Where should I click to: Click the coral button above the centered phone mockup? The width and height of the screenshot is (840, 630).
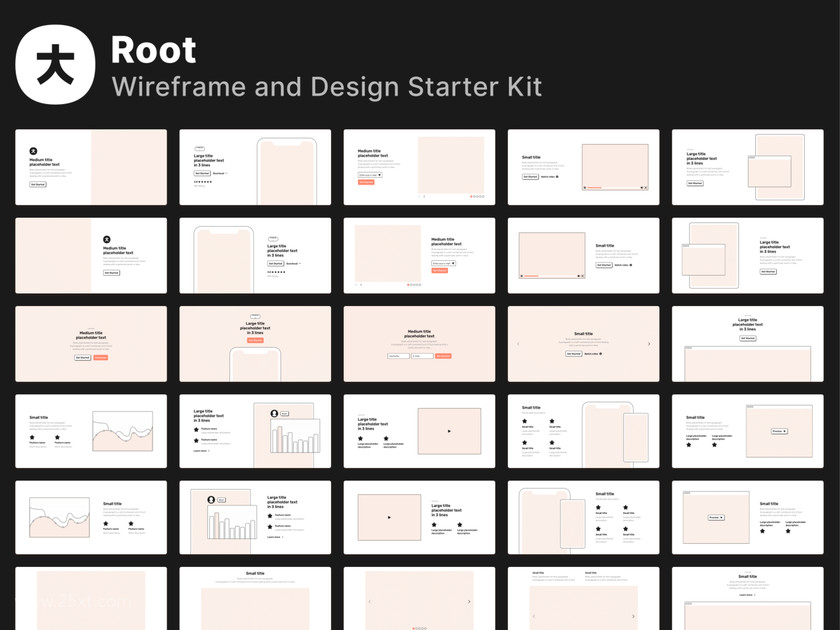coord(255,340)
